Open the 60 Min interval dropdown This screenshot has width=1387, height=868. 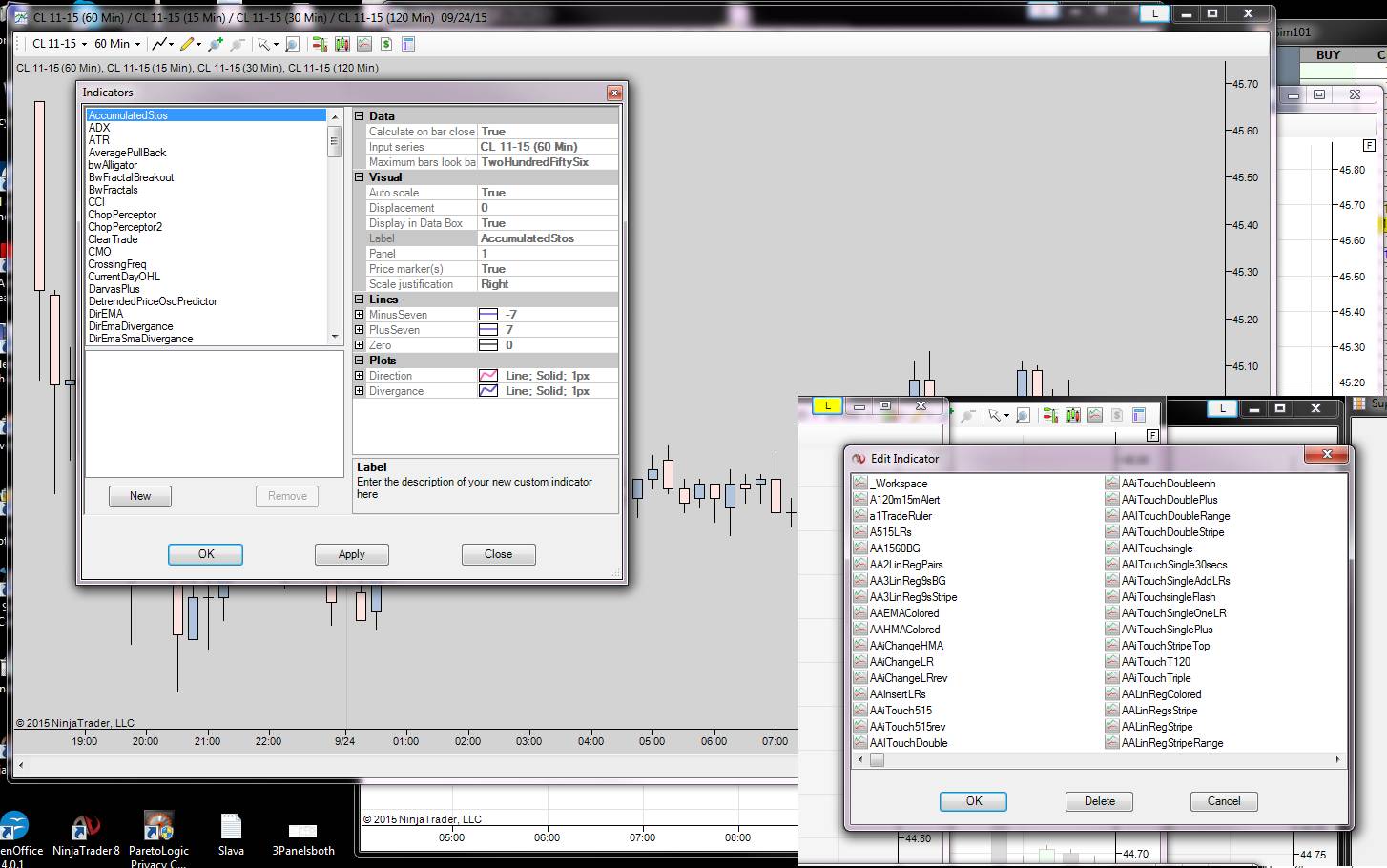[117, 44]
